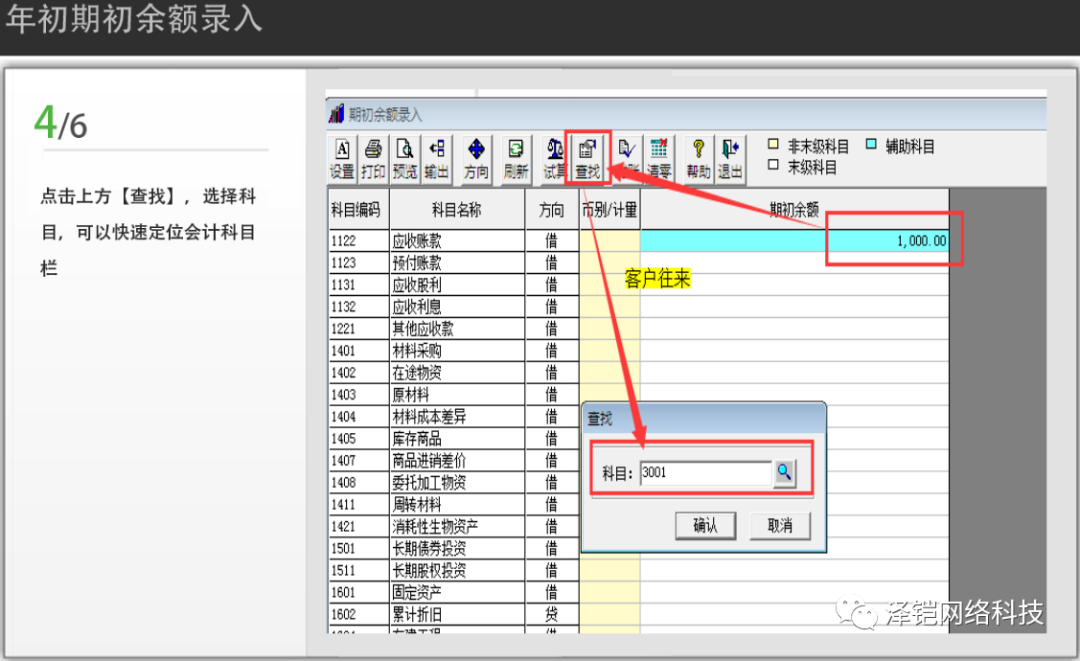
Task: Click the magnifier icon beside the 科目 field
Action: click(x=784, y=473)
